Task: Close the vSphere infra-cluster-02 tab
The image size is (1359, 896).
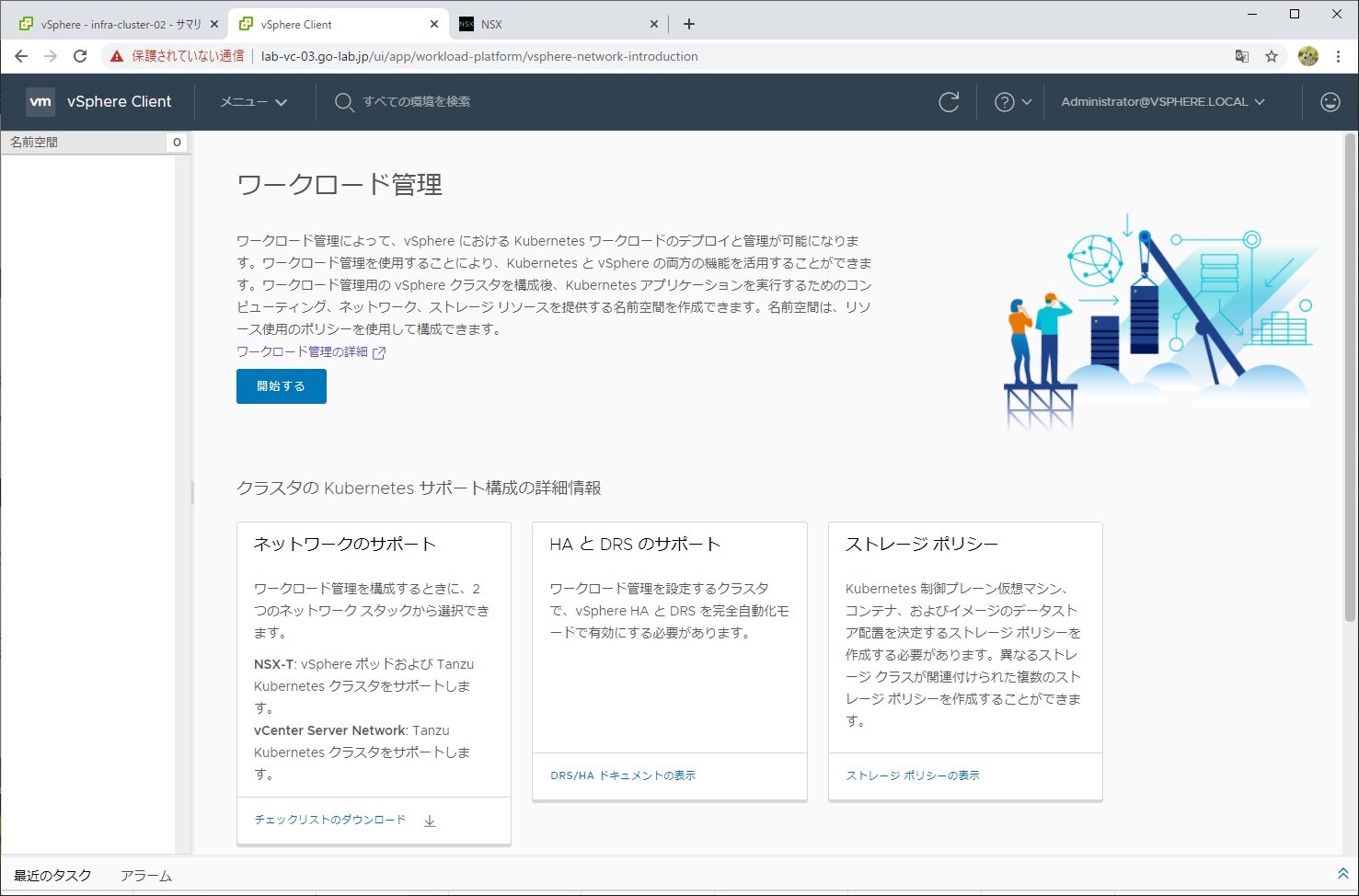Action: (214, 24)
